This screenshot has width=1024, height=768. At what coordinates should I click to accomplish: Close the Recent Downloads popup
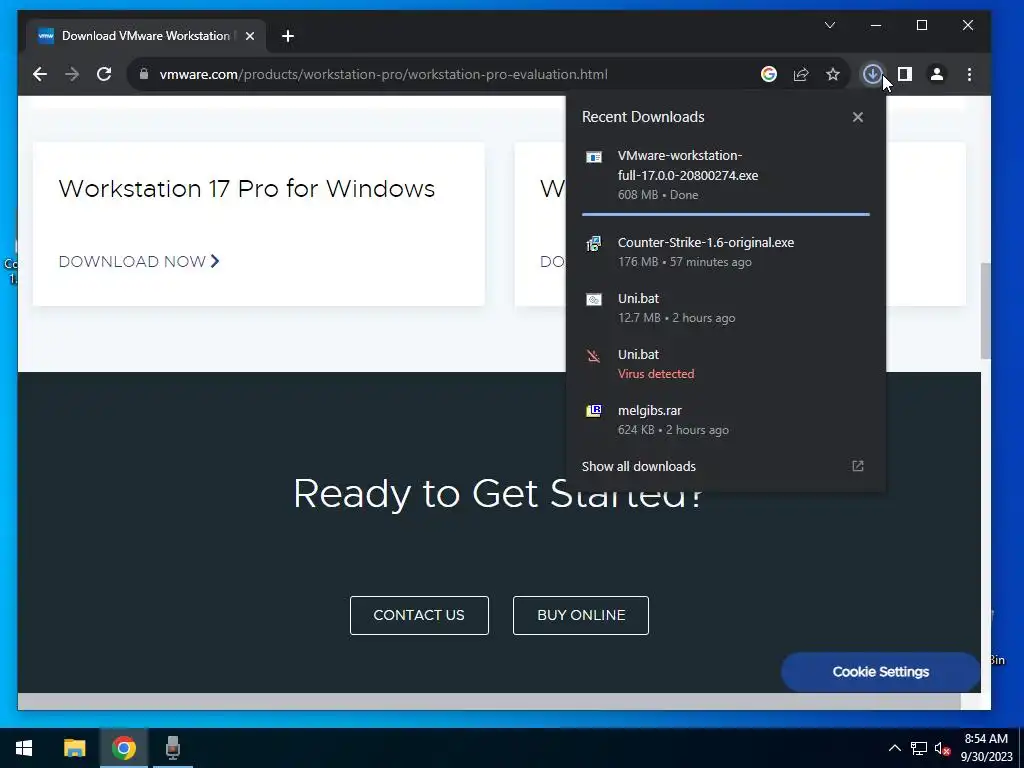click(857, 117)
